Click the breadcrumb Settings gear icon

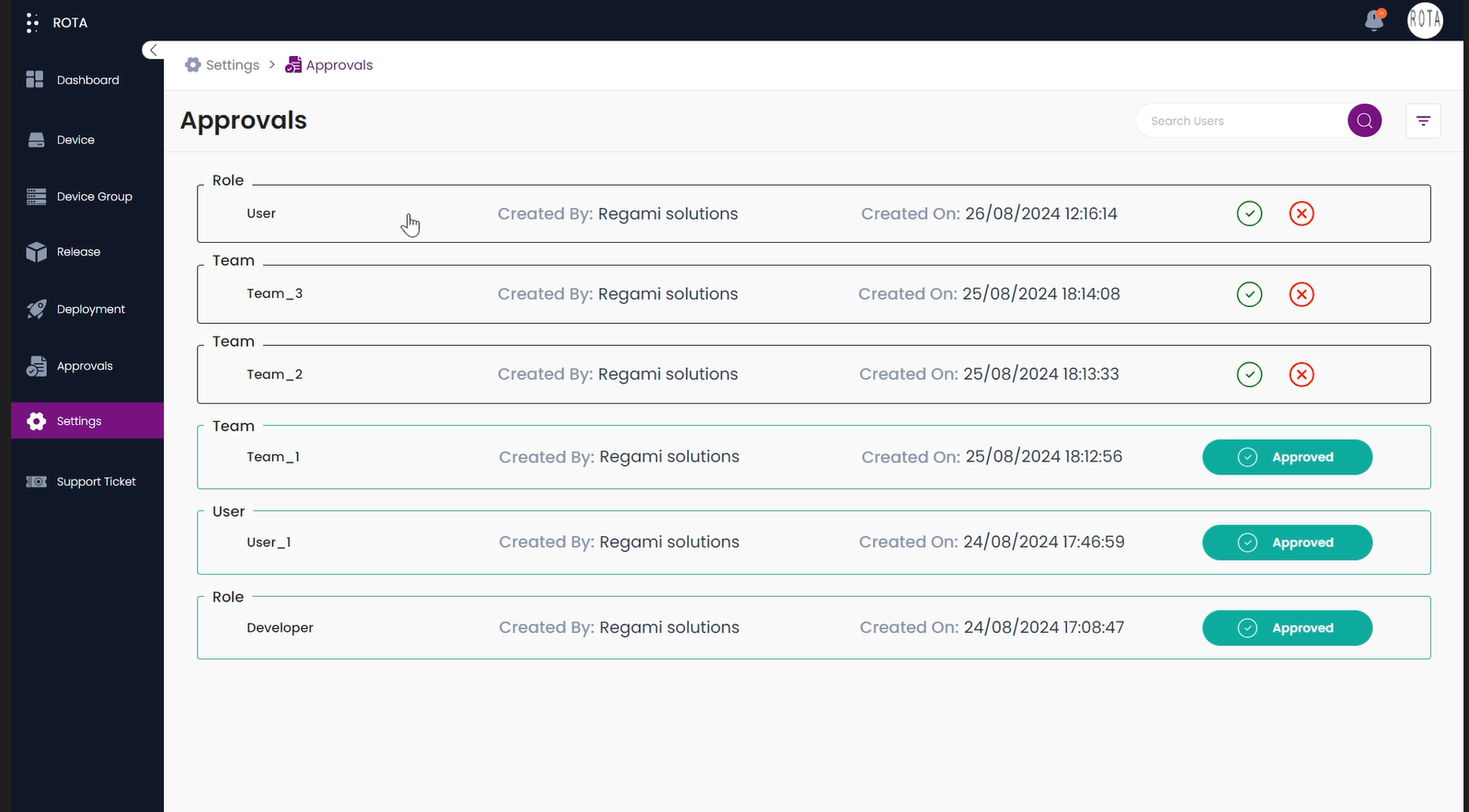tap(193, 65)
